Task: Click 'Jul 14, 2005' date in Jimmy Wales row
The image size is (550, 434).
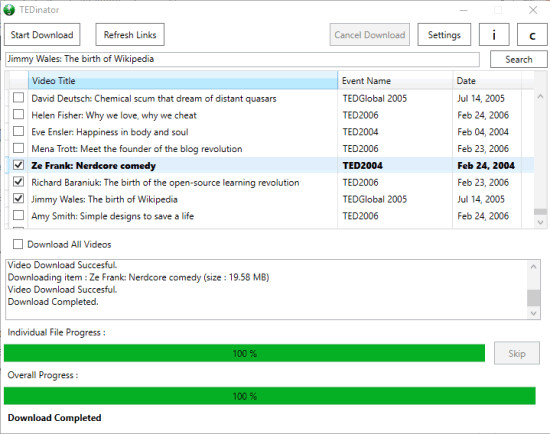Action: pos(481,199)
